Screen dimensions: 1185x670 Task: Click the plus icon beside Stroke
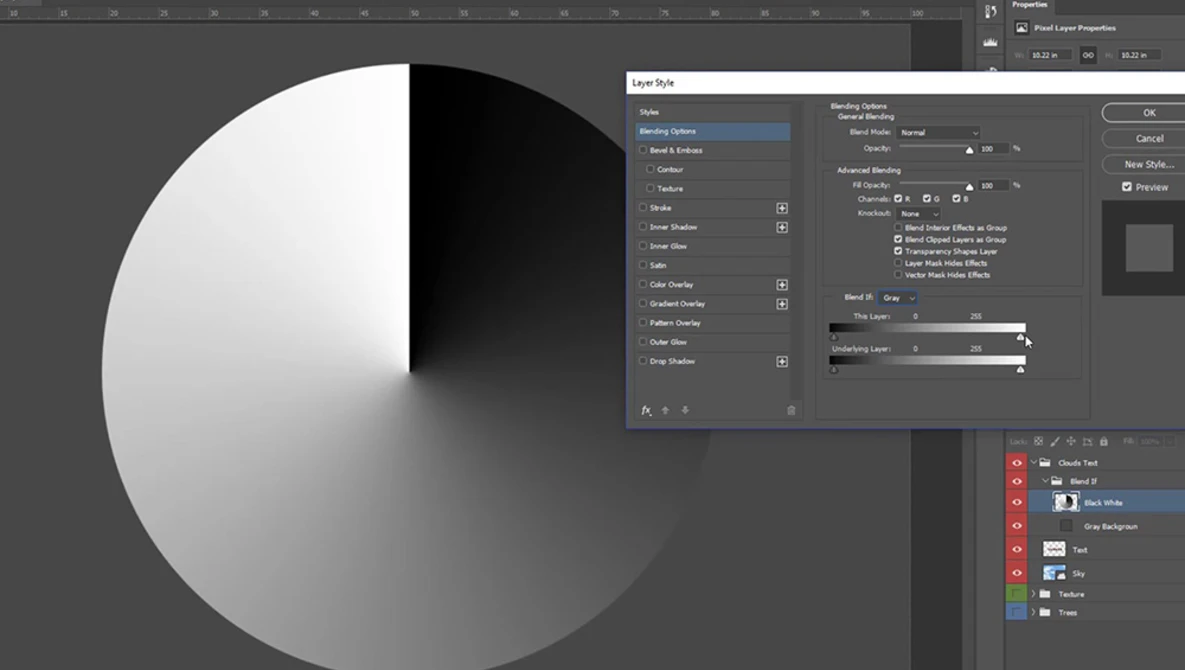coord(781,208)
